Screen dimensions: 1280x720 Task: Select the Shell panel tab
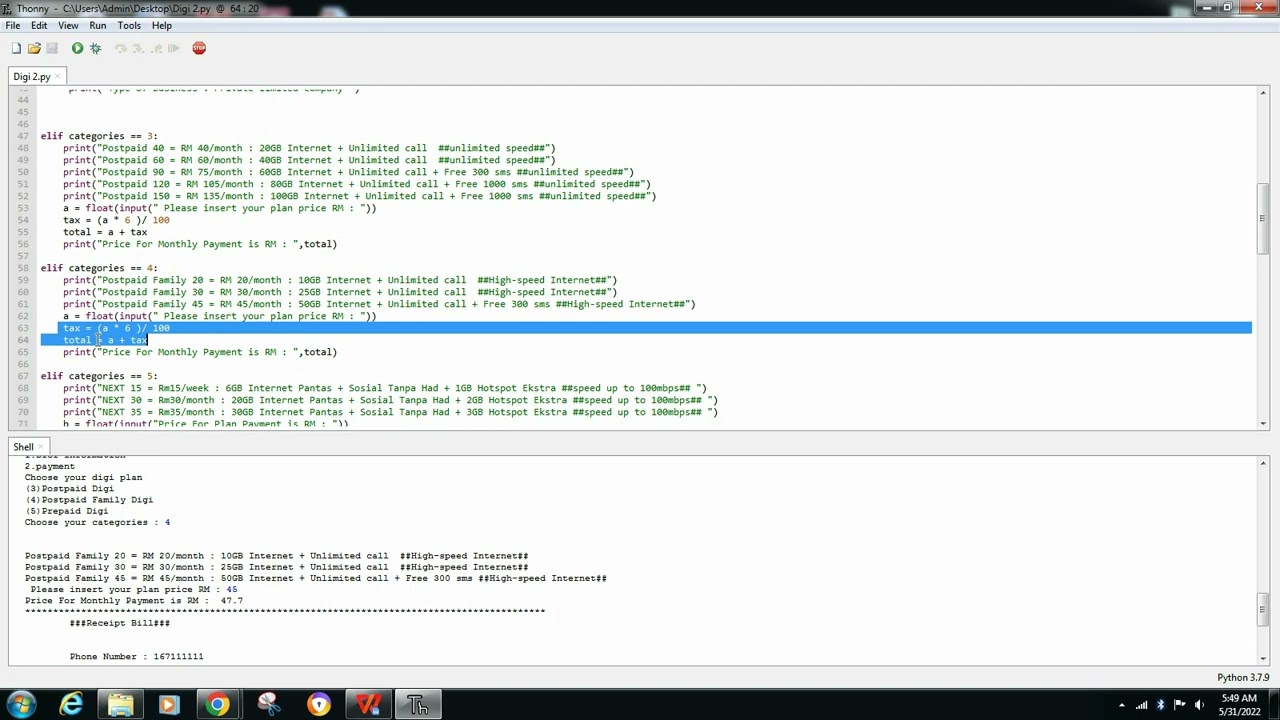pos(23,447)
